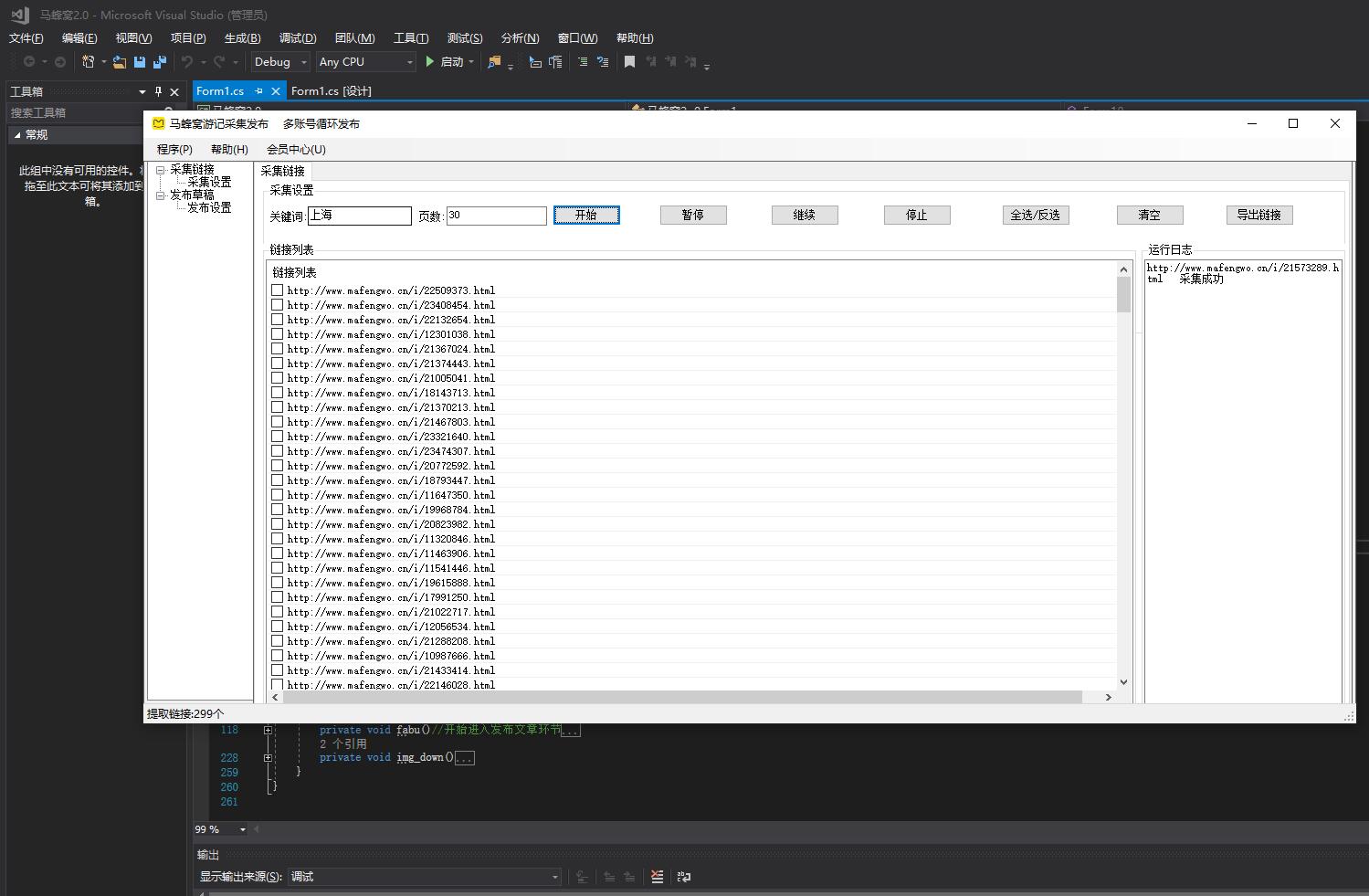Click the 停止 button
The image size is (1369, 896).
pyautogui.click(x=917, y=215)
